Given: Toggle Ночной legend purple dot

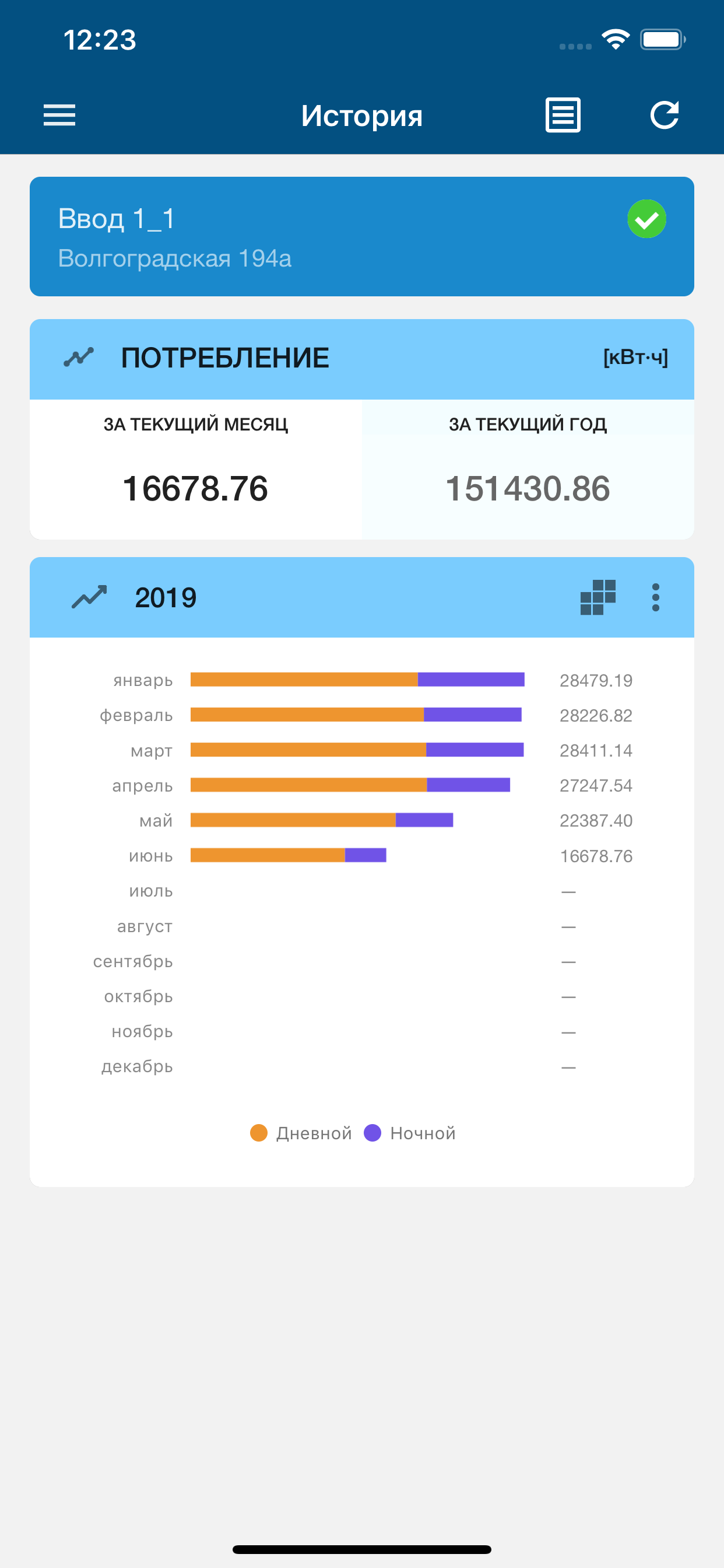Looking at the screenshot, I should (x=372, y=1133).
